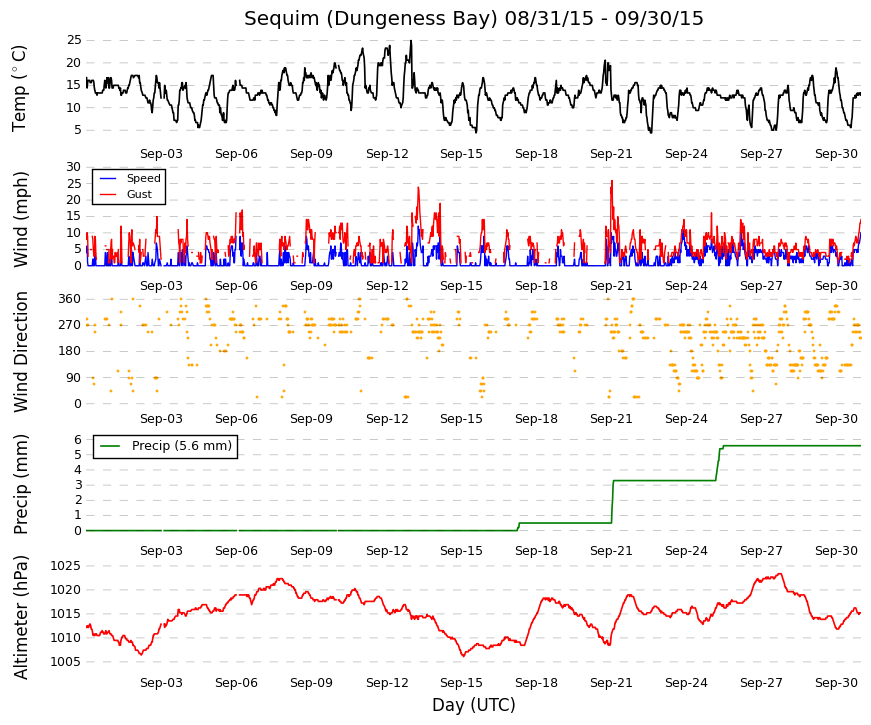The width and height of the screenshot is (871, 725).
Task: Click Sep-24 tick under precipitation plot
Action: pyautogui.click(x=686, y=551)
